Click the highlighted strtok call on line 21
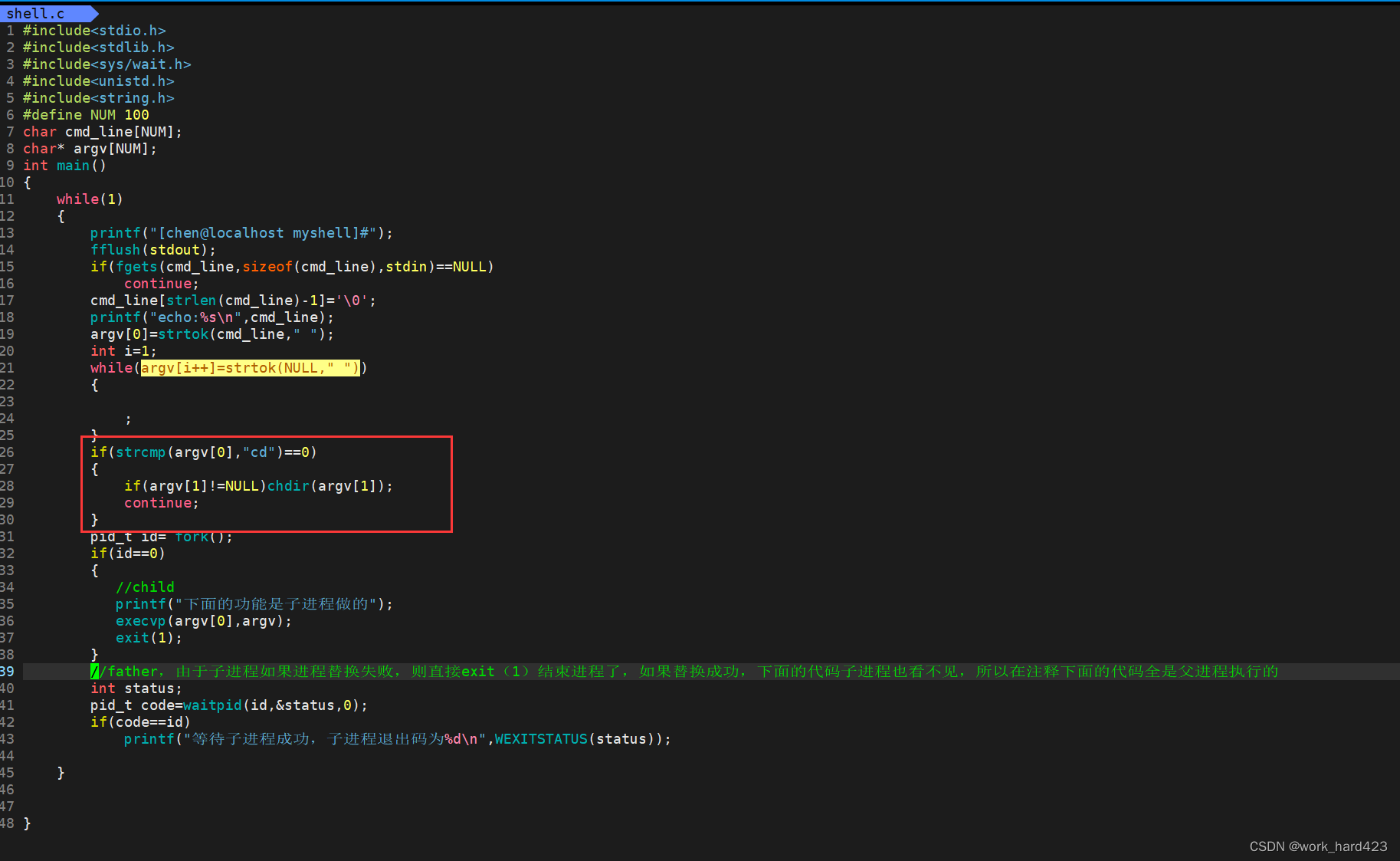1400x861 pixels. coord(249,368)
